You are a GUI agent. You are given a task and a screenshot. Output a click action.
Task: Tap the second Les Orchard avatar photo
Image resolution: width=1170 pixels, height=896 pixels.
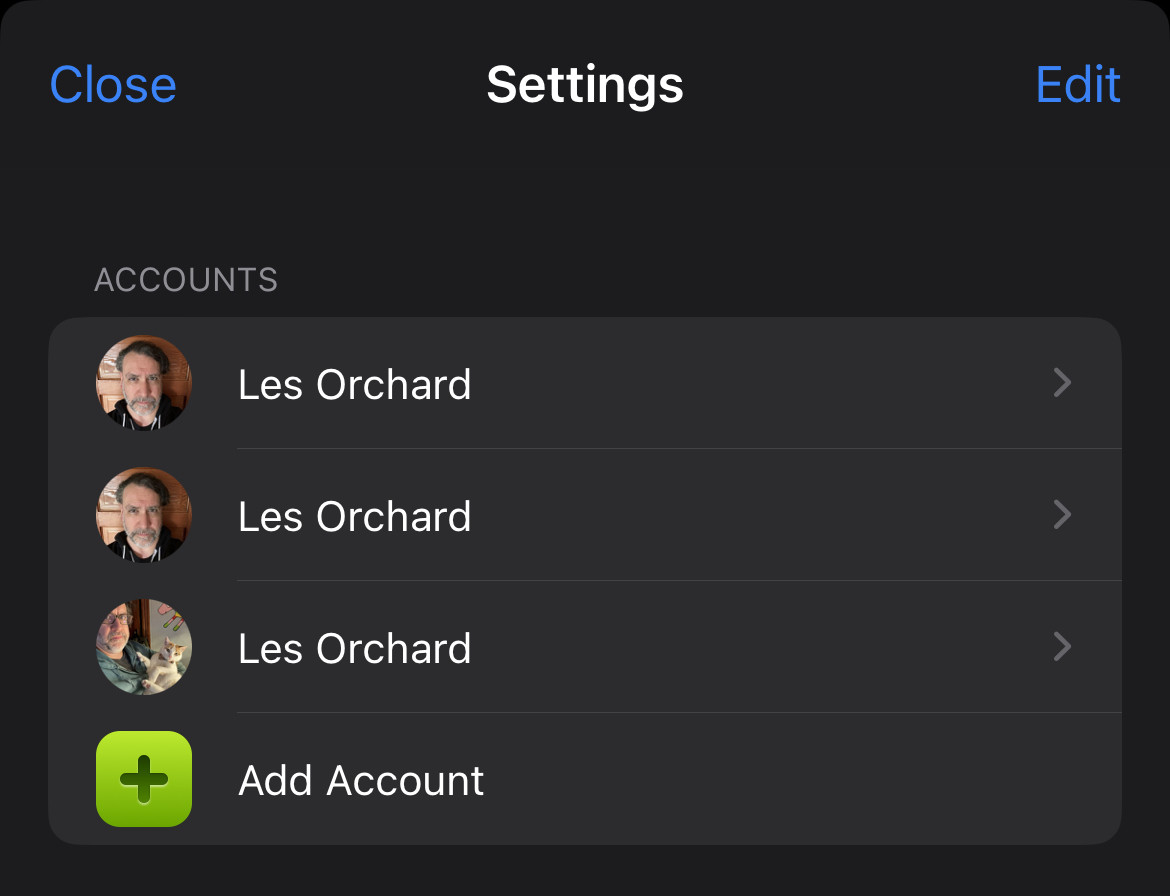click(144, 515)
